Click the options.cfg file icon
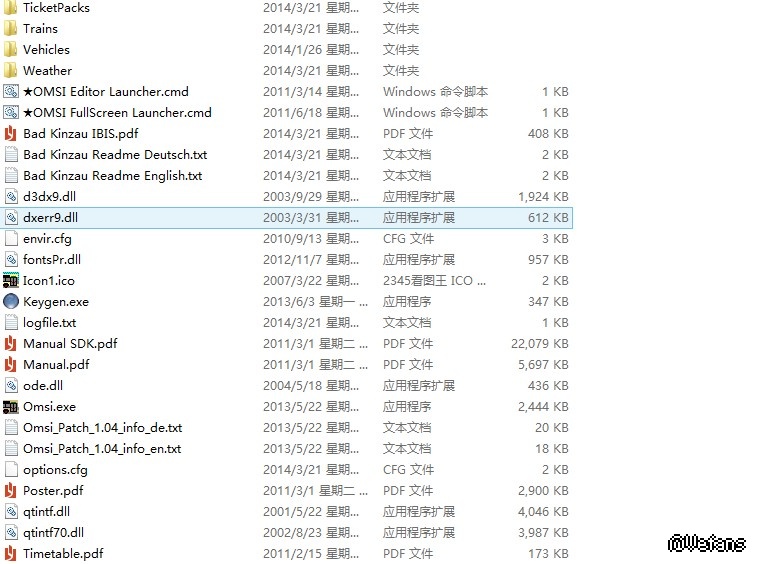Viewport: 757px width, 564px height. pos(11,470)
